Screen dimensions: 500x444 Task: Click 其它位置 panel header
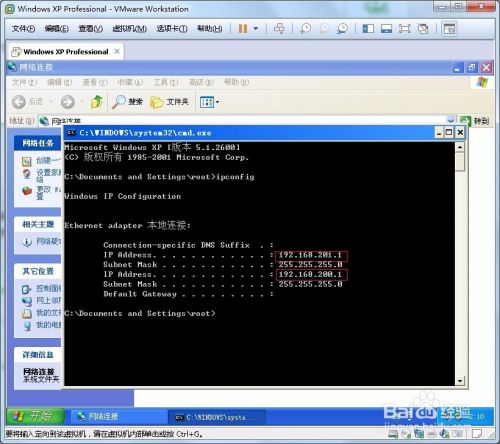38,271
